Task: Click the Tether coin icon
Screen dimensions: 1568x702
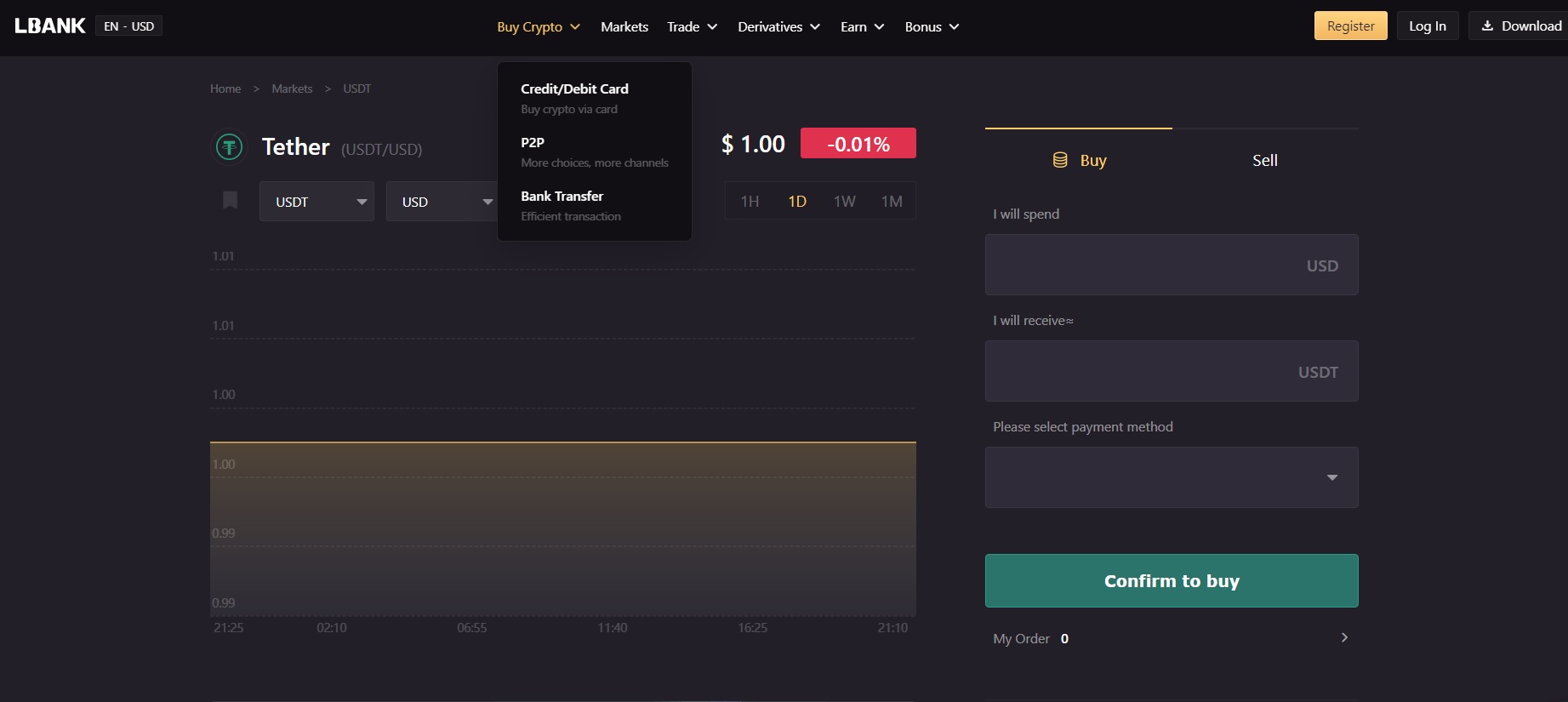Action: (229, 147)
